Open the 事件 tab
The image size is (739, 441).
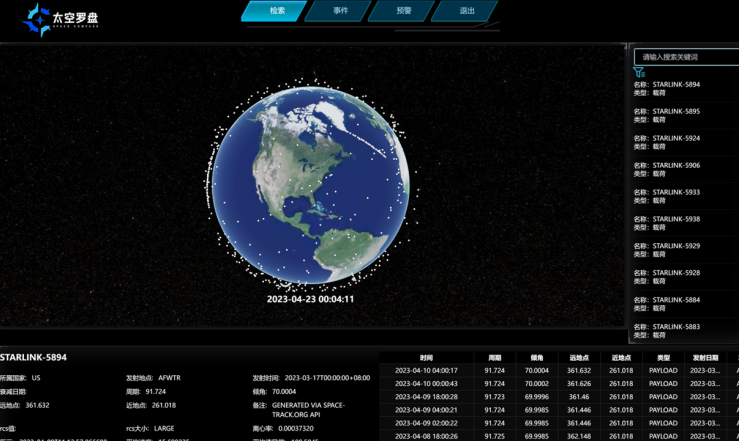tap(341, 11)
